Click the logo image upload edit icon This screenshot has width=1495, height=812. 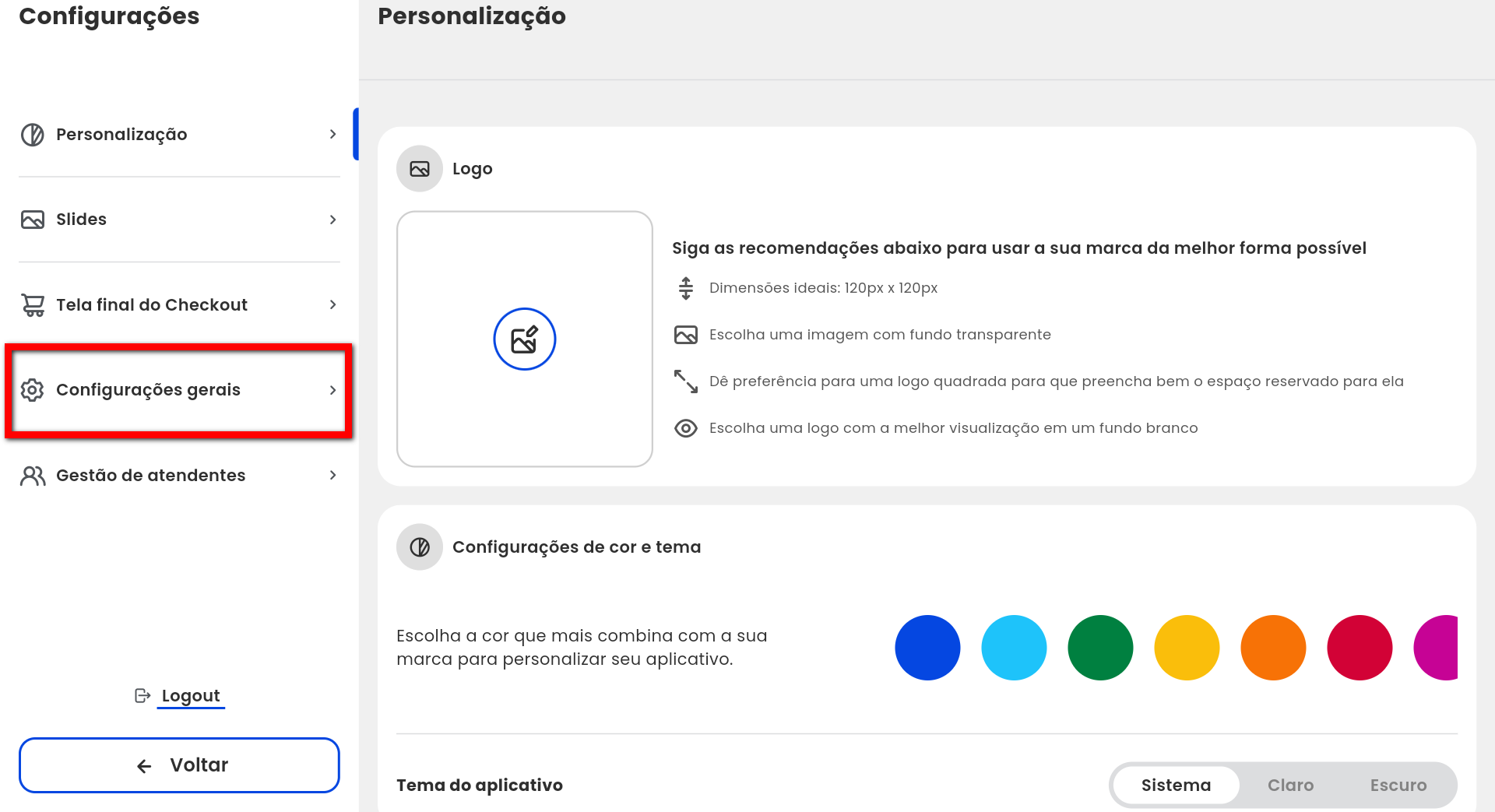[524, 339]
